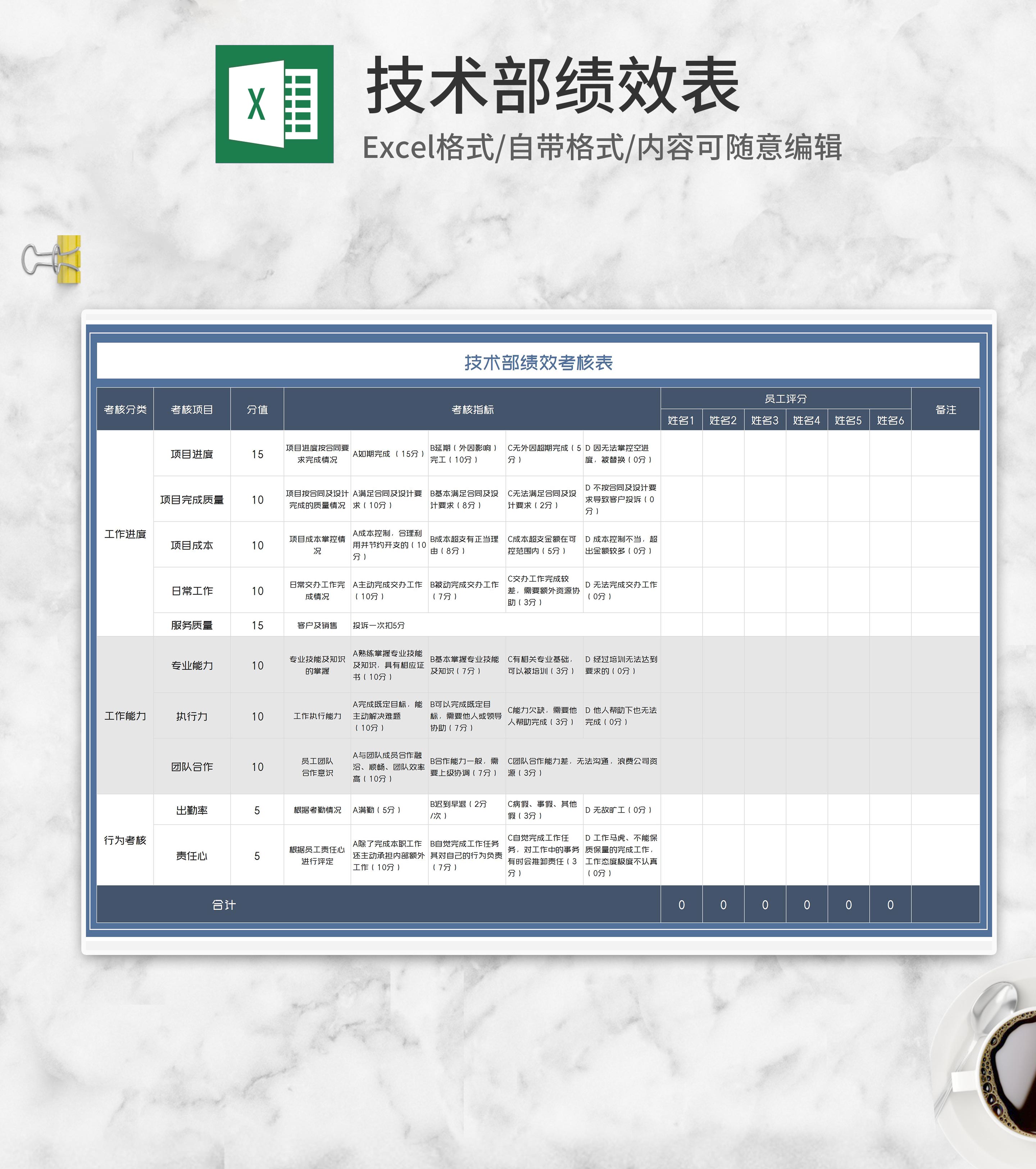Click the 姓名6 column header
The width and height of the screenshot is (1036, 1169).
point(890,420)
